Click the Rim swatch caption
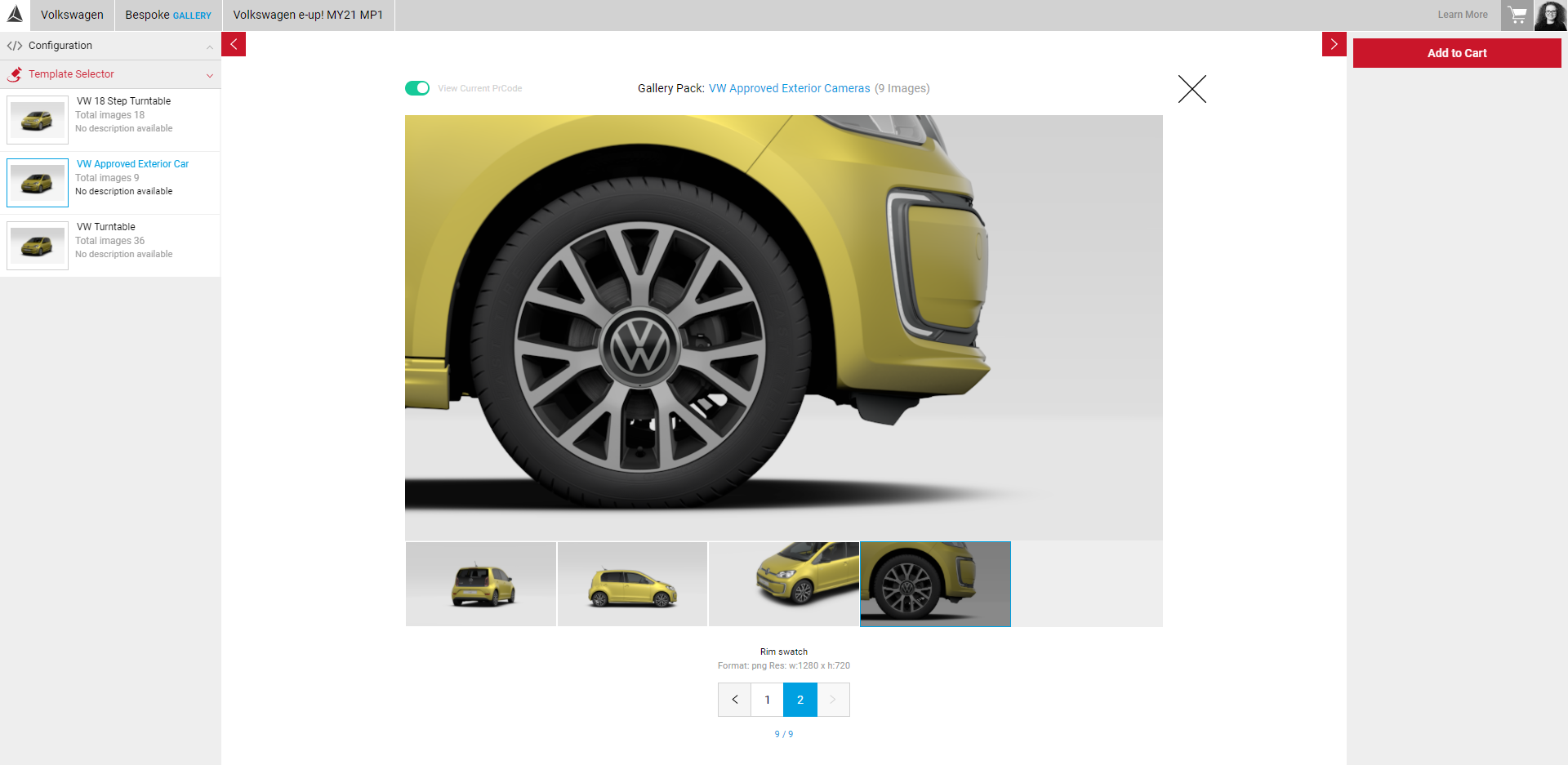 [x=784, y=652]
